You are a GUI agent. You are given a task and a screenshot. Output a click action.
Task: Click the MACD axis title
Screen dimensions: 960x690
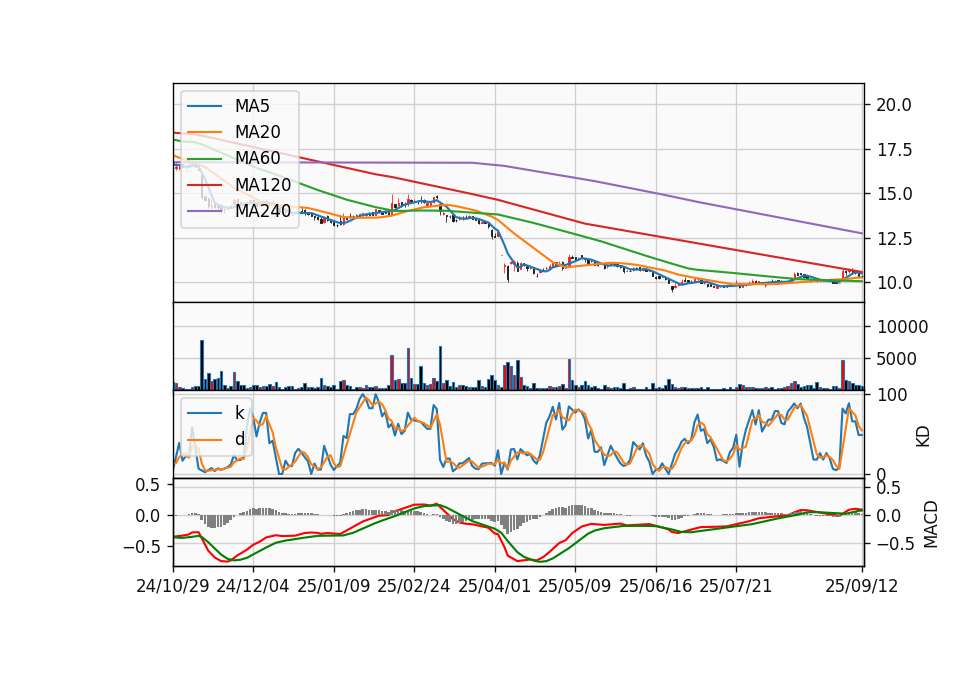tap(931, 524)
